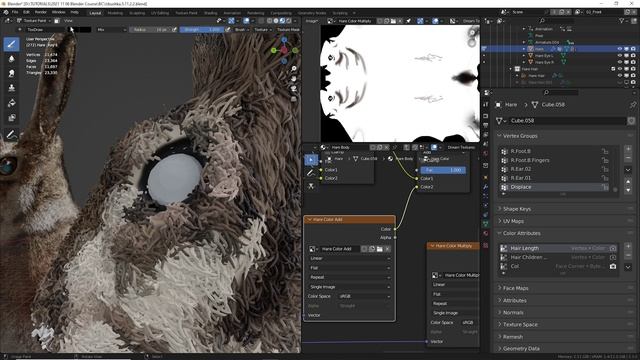Select the node editor Annotate tool
The height and width of the screenshot is (360, 640).
311,173
